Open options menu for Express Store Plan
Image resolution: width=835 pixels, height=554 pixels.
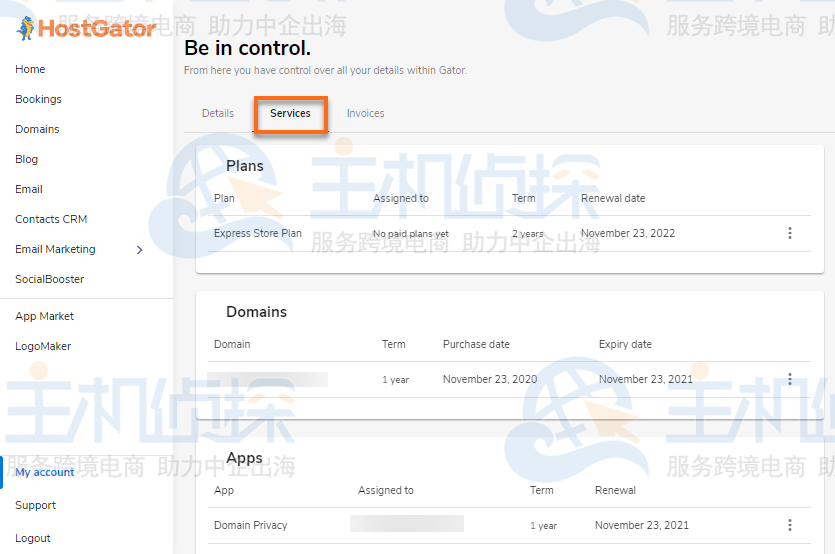pyautogui.click(x=790, y=233)
